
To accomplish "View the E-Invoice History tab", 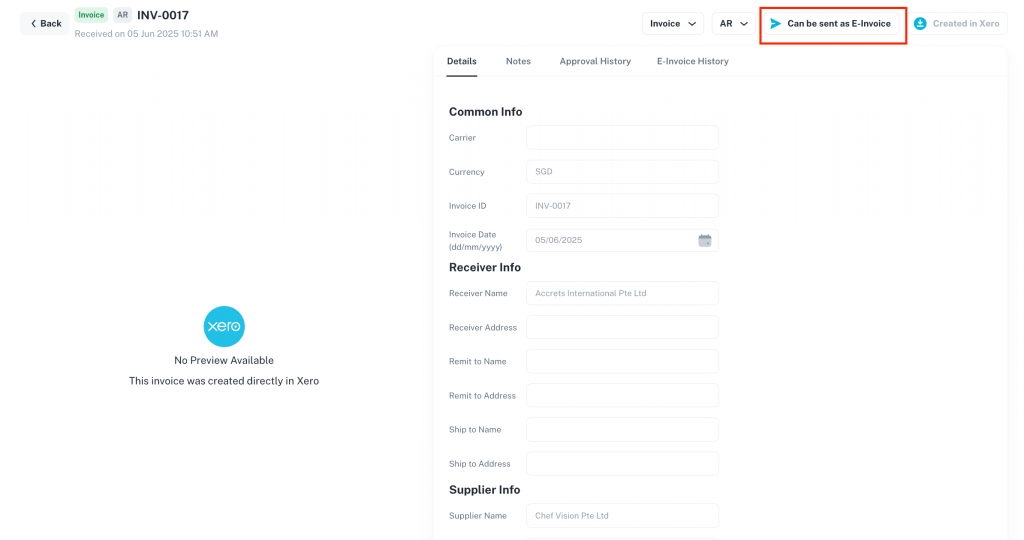I will click(692, 61).
